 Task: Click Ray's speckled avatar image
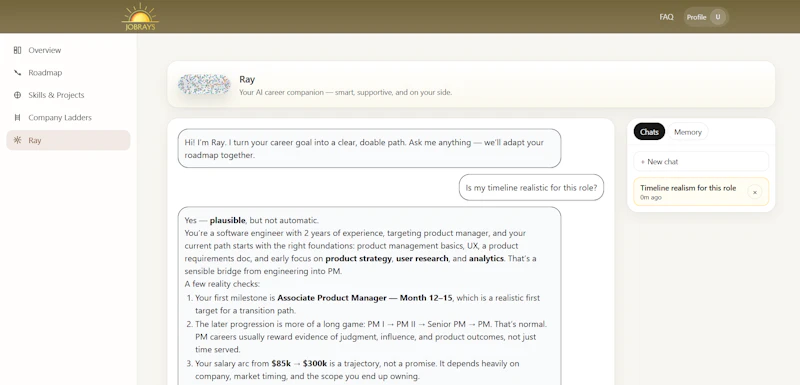click(x=204, y=84)
